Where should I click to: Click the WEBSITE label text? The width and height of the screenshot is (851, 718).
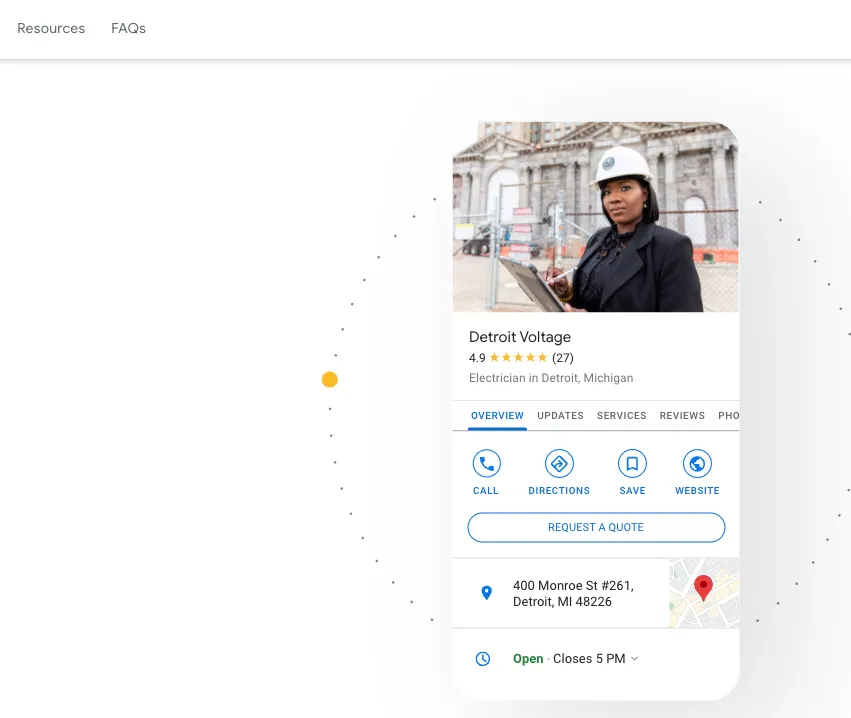pyautogui.click(x=697, y=491)
